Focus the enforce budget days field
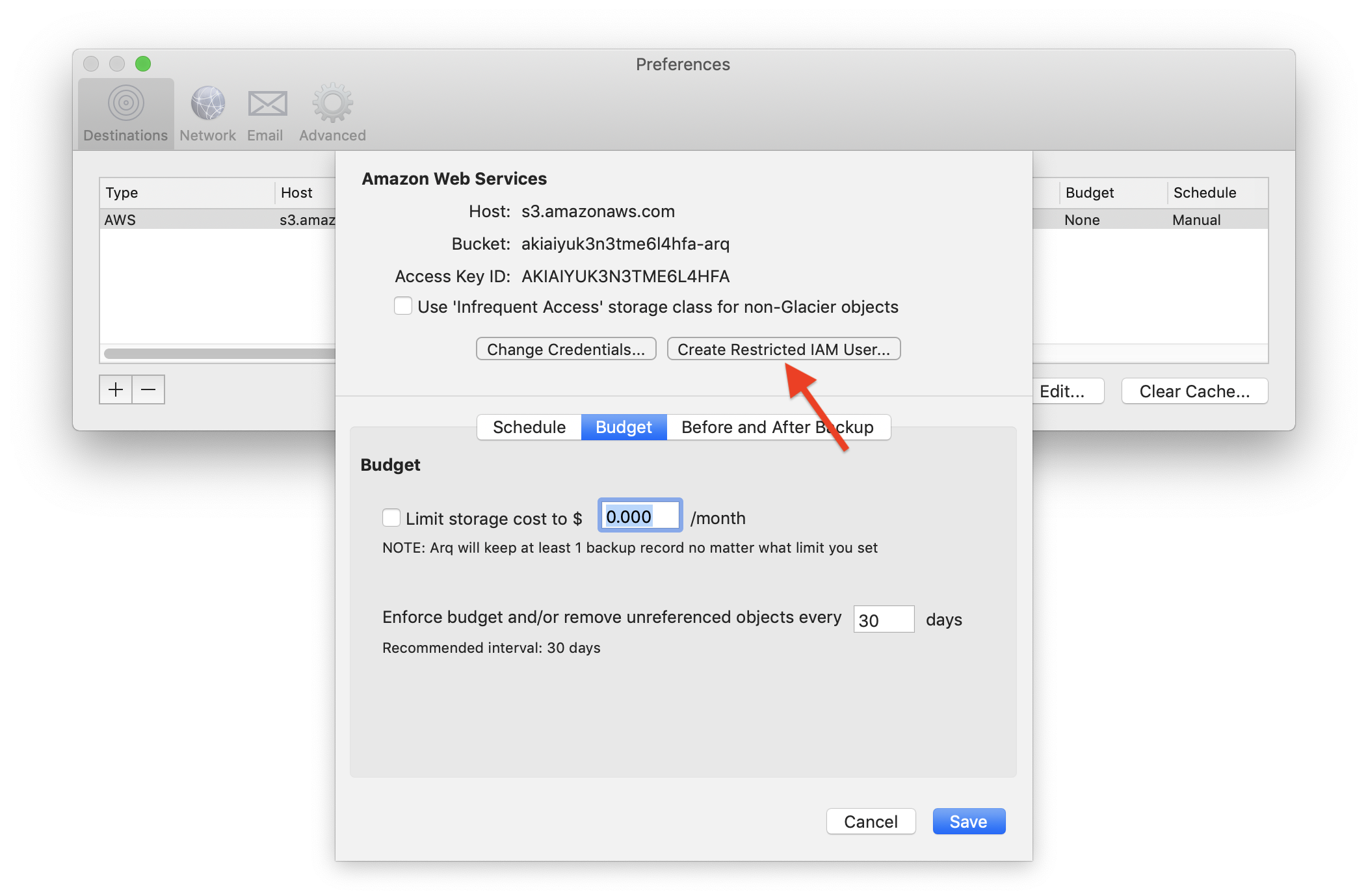This screenshot has height=896, width=1368. click(884, 619)
